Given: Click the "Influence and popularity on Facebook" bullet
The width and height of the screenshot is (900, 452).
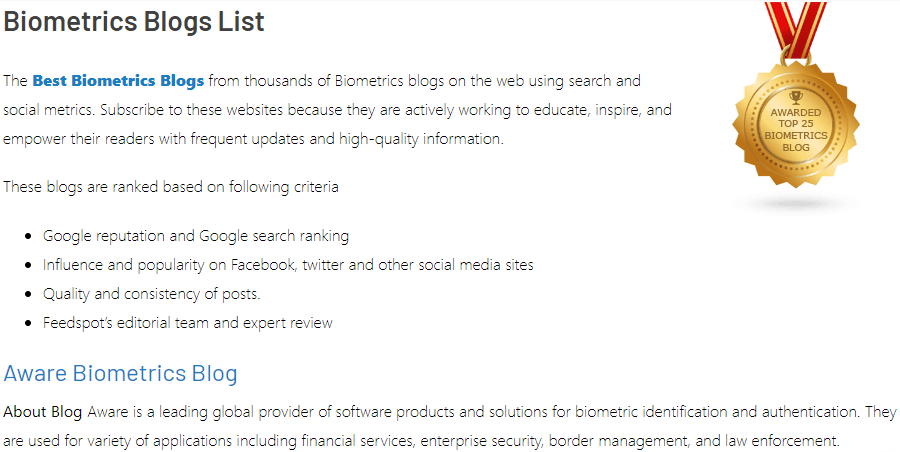Looking at the screenshot, I should click(288, 265).
